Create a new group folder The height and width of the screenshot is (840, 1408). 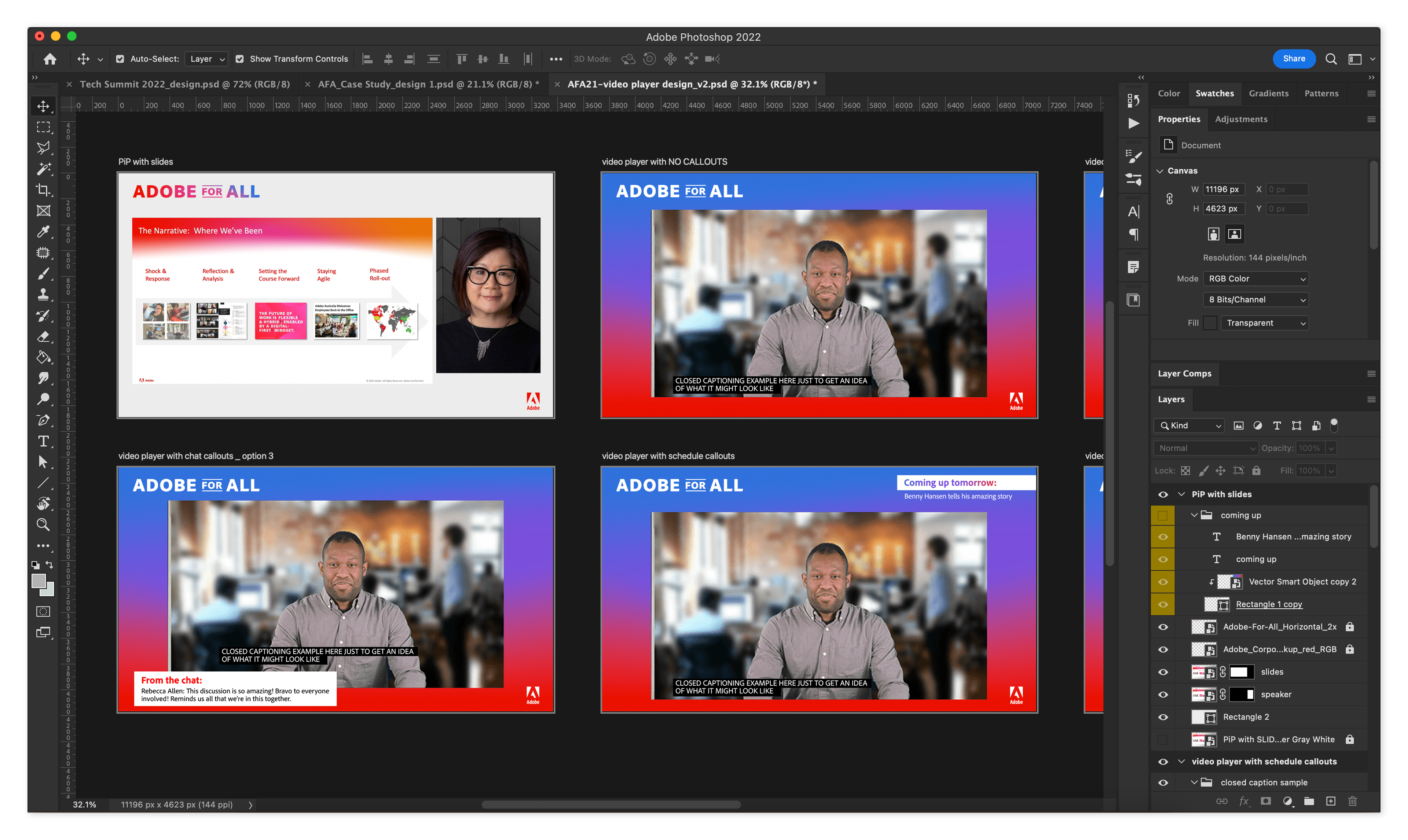[x=1308, y=801]
